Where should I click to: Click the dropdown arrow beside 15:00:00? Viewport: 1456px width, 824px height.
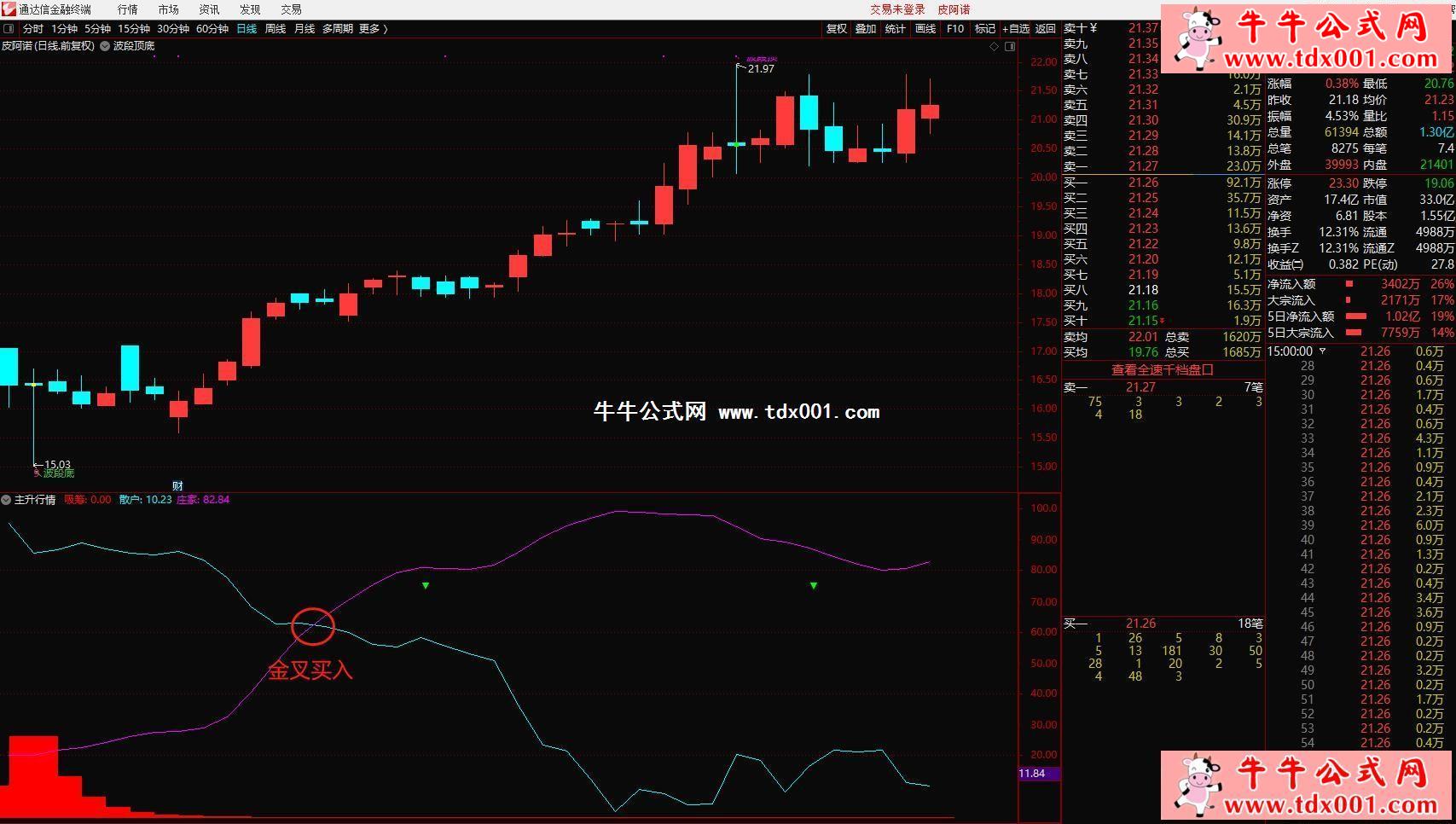(1323, 351)
